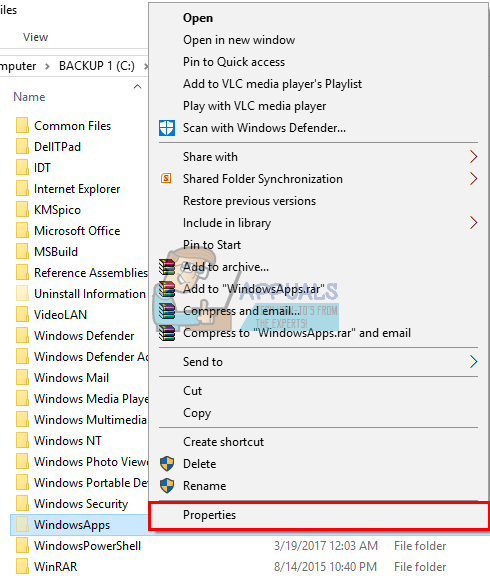
Task: Select Open in new window
Action: click(x=239, y=40)
